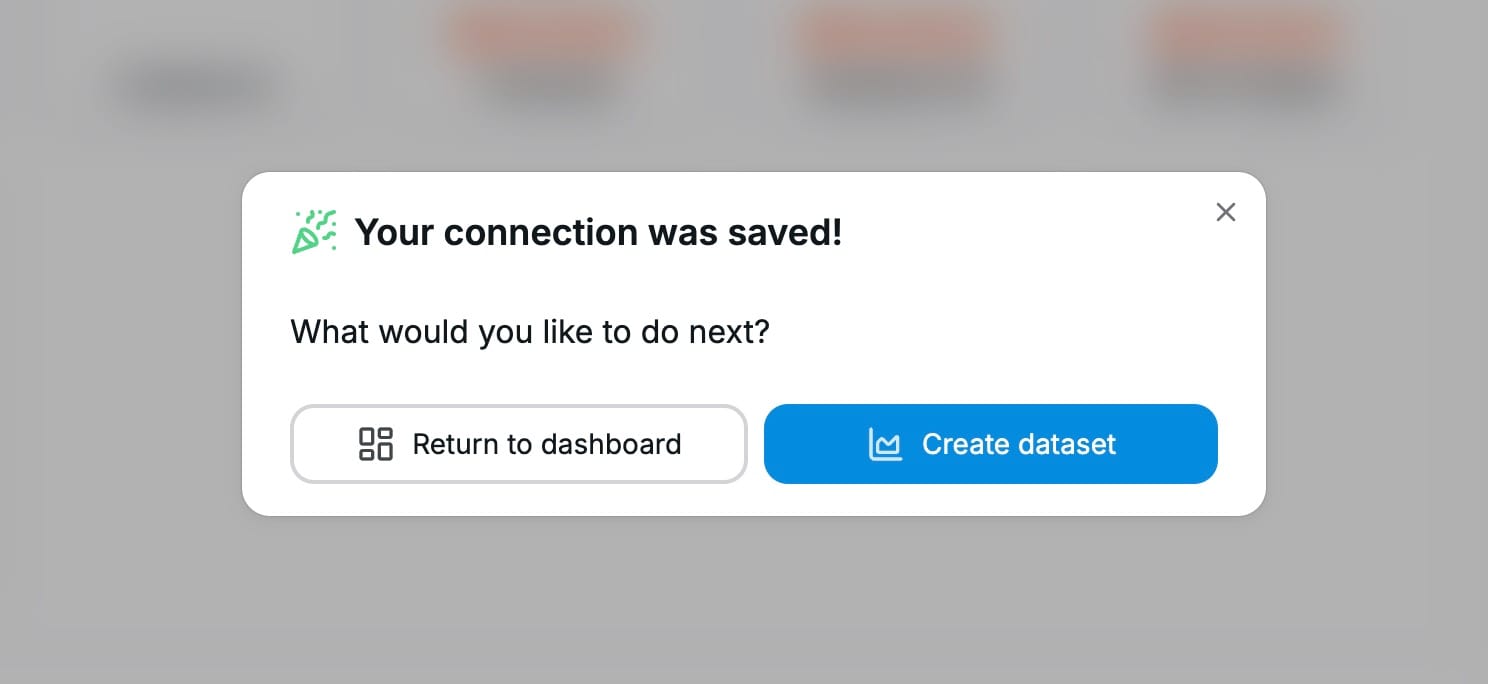Click the middle blurred orange badge in background
Screen dimensions: 1488x684
895,35
